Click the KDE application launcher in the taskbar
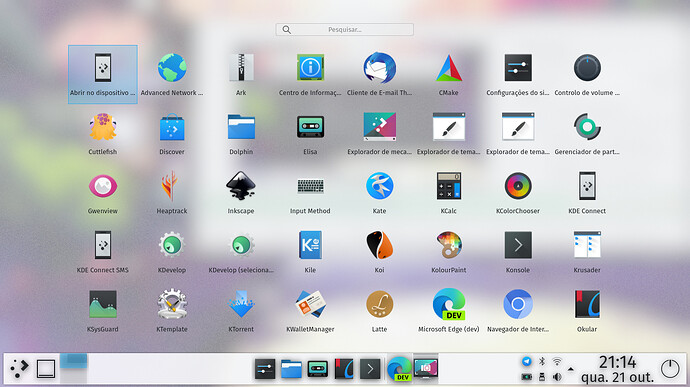 tap(19, 369)
